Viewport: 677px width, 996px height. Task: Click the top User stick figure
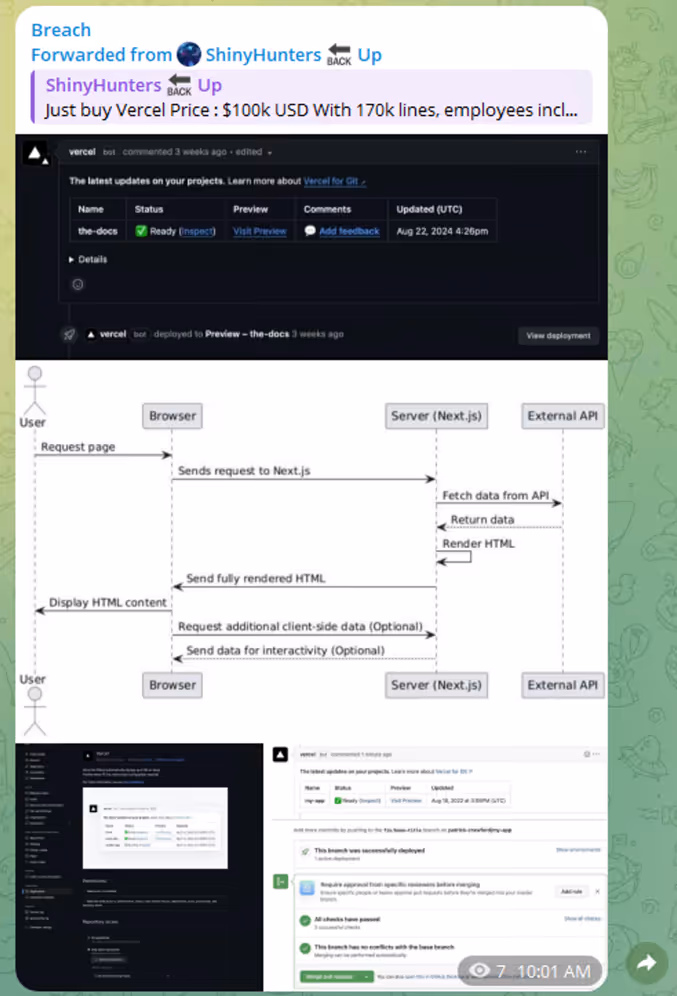coord(34,391)
